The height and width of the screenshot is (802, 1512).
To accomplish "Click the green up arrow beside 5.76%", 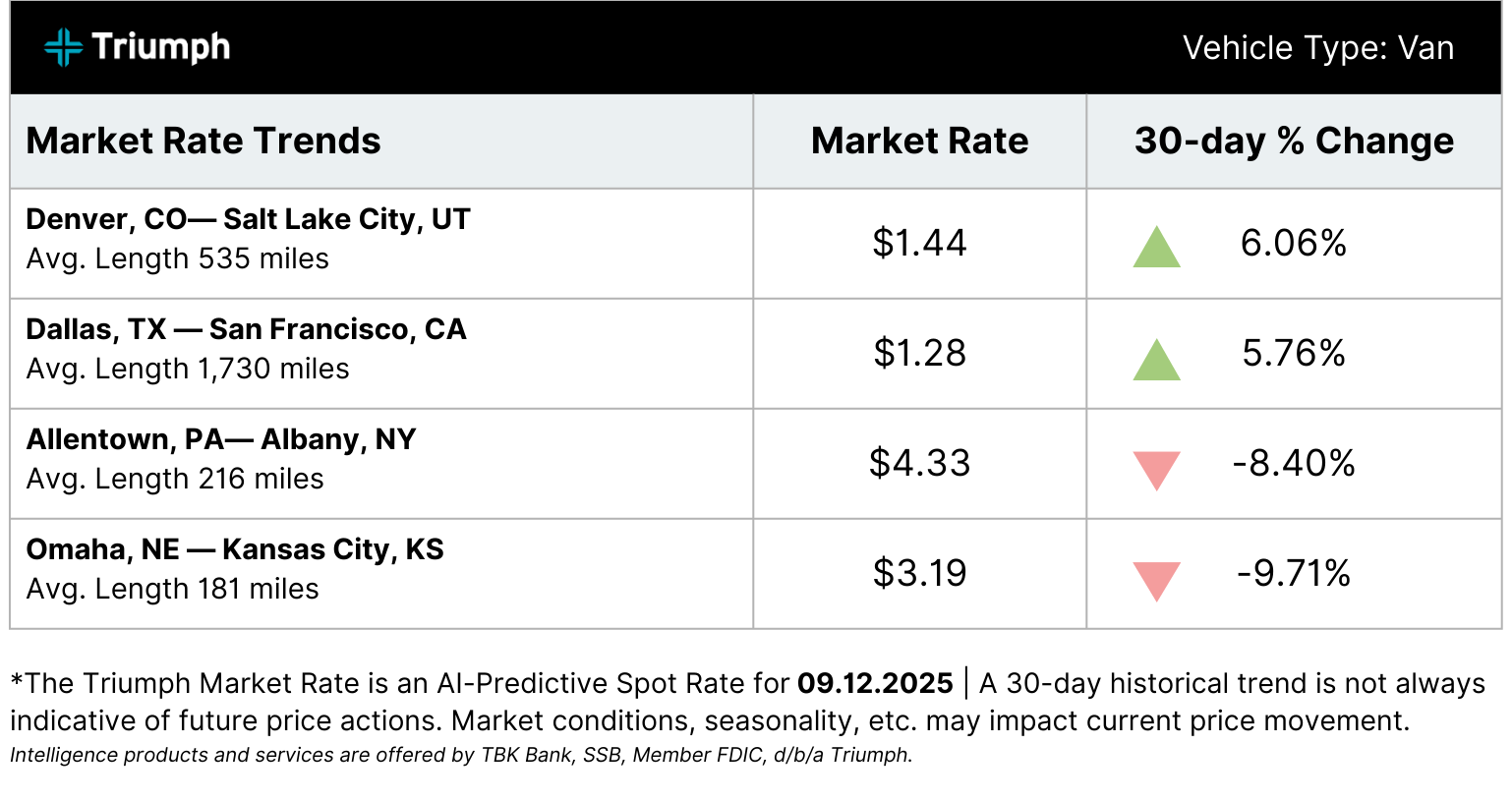I will tap(1156, 360).
